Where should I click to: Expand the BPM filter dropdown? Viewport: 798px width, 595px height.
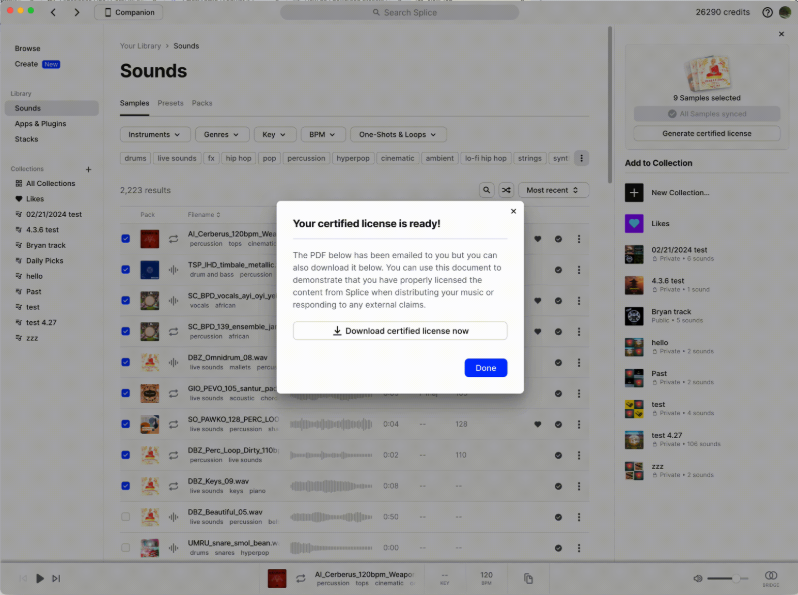[x=323, y=134]
